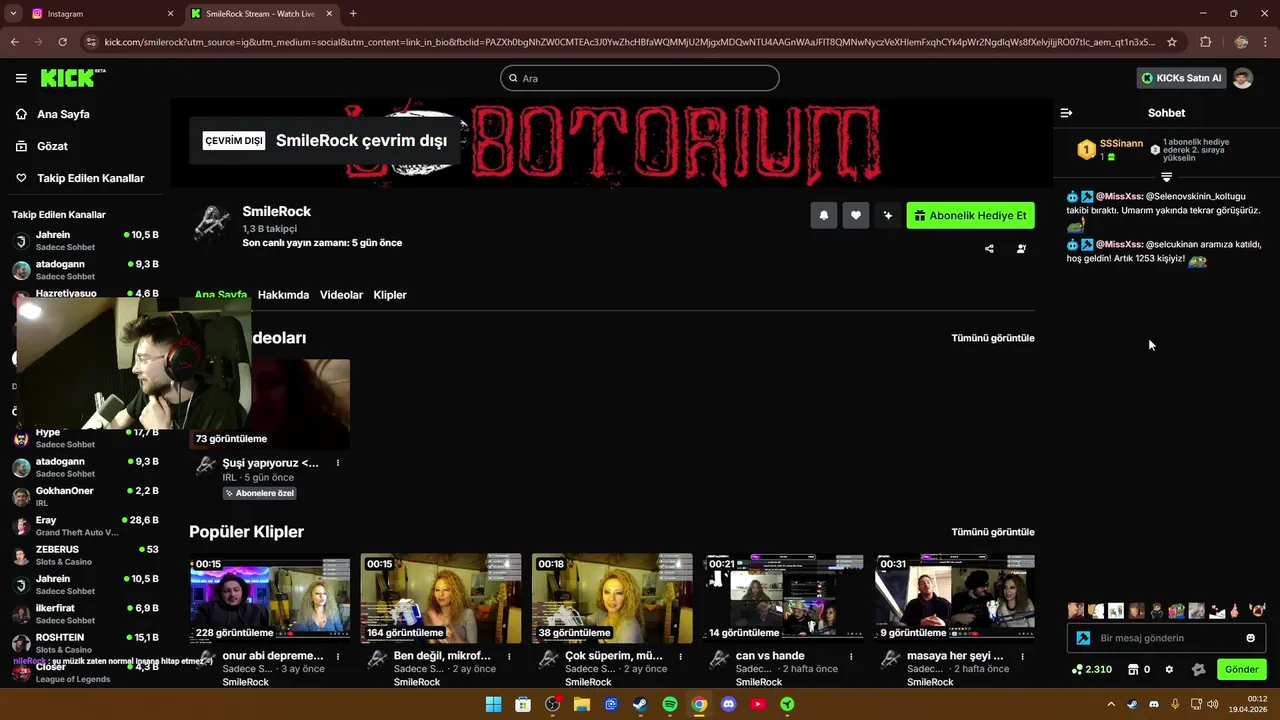This screenshot has width=1280, height=720.
Task: Switch to the Videolar tab
Action: 341,295
